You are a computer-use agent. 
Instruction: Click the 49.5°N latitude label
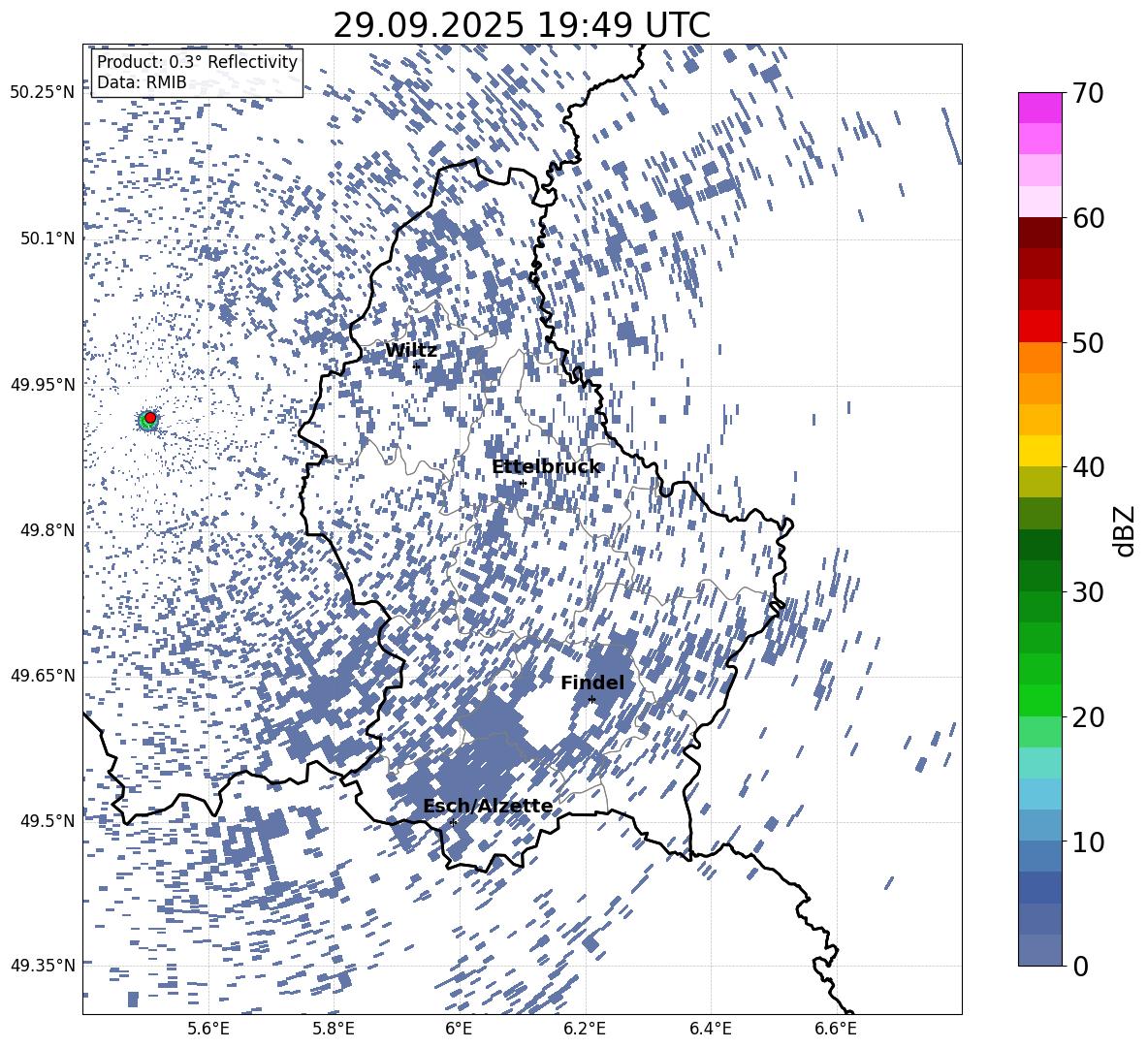coord(48,821)
